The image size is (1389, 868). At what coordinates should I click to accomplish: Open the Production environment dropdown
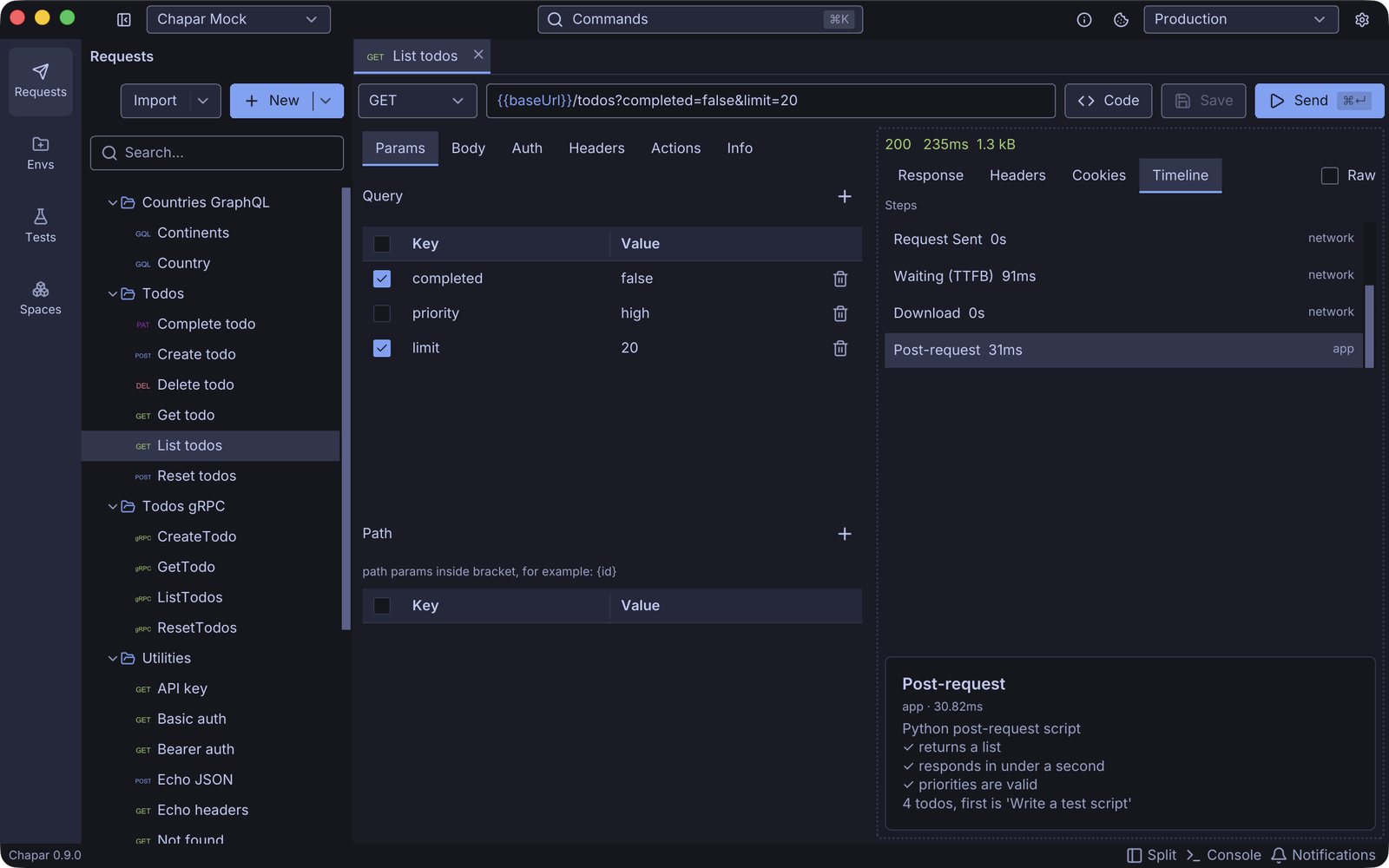[1241, 19]
